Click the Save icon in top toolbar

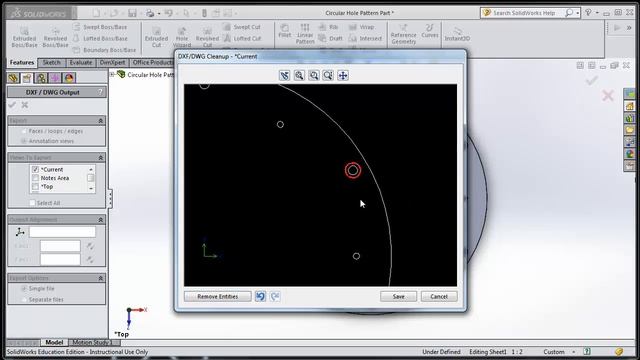132,13
